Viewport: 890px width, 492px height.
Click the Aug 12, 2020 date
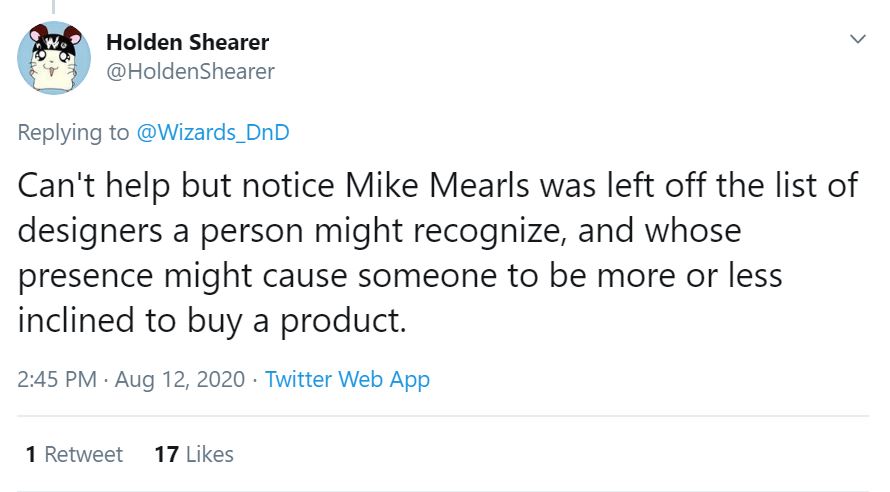(180, 380)
